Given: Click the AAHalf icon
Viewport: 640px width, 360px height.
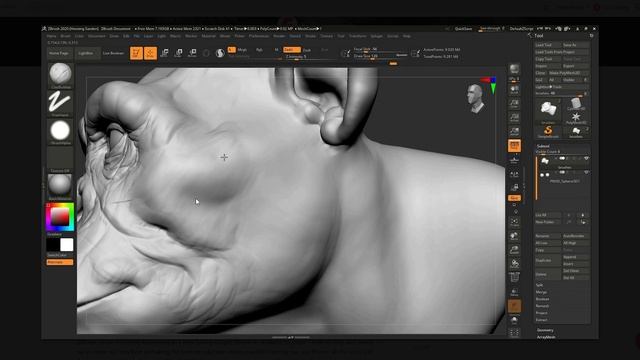Looking at the screenshot, I should point(514,131).
